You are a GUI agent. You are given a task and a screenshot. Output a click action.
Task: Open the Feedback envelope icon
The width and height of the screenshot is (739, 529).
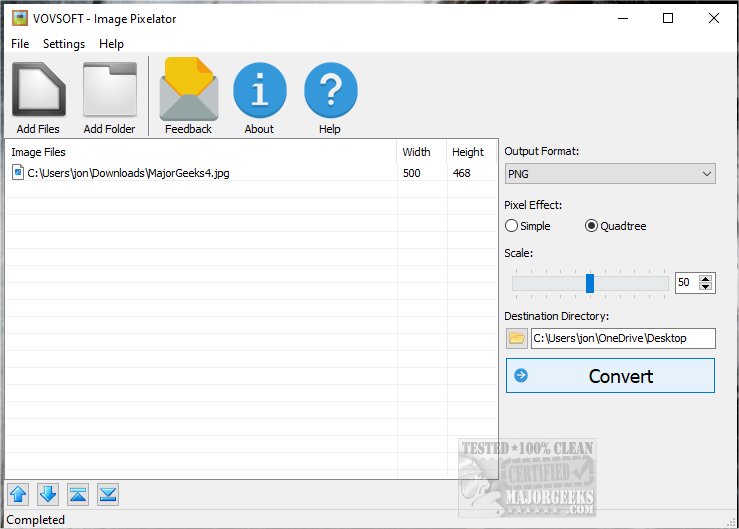coord(189,89)
